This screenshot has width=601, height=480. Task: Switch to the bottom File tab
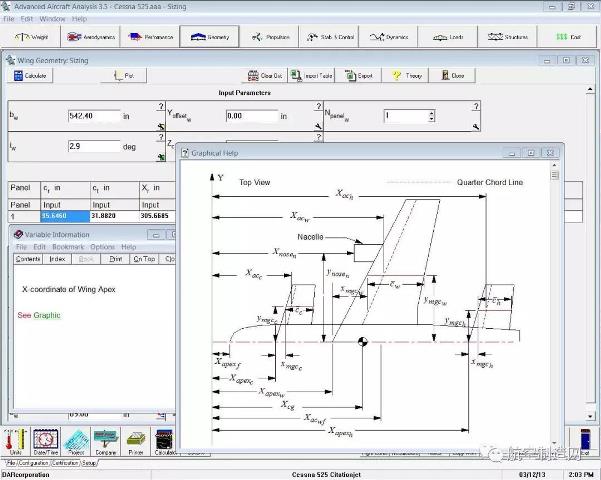point(11,463)
